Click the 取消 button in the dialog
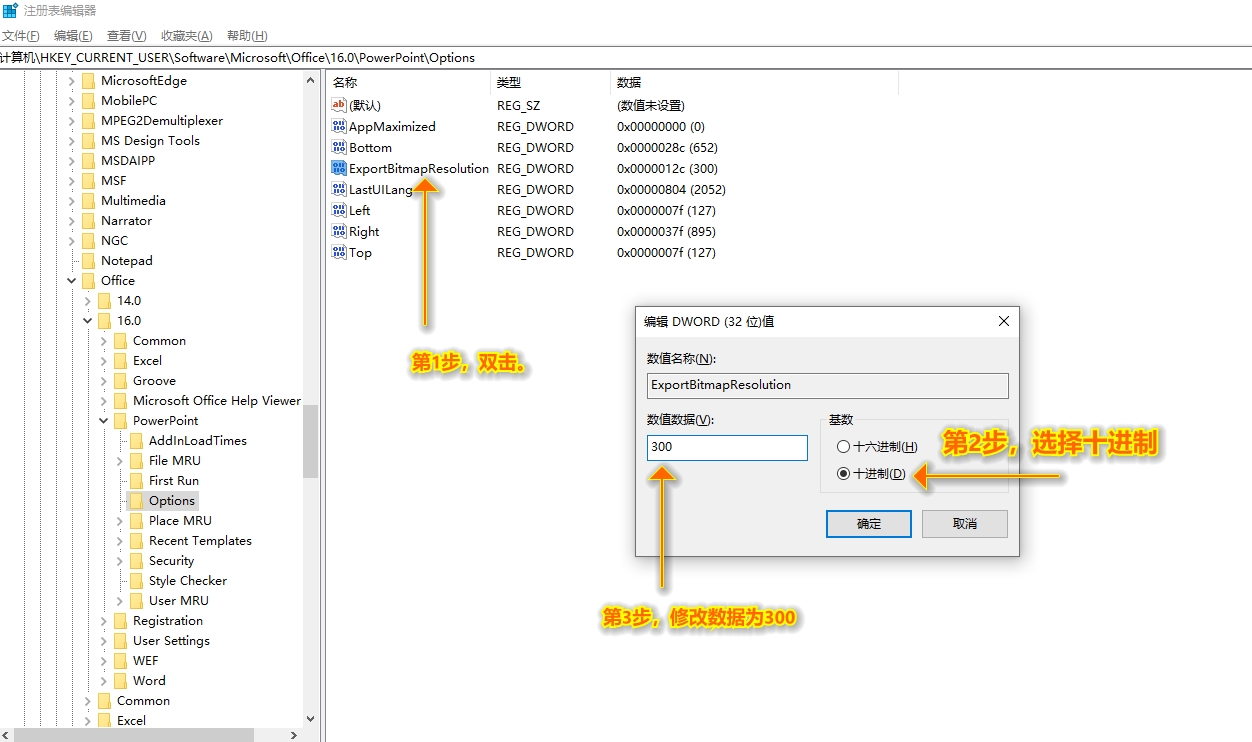Viewport: 1252px width, 742px height. coord(964,523)
